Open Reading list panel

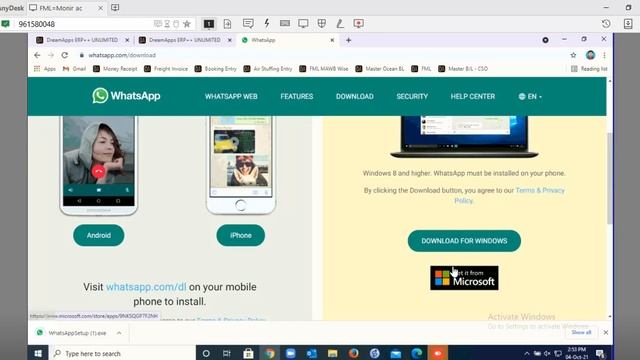coord(589,69)
